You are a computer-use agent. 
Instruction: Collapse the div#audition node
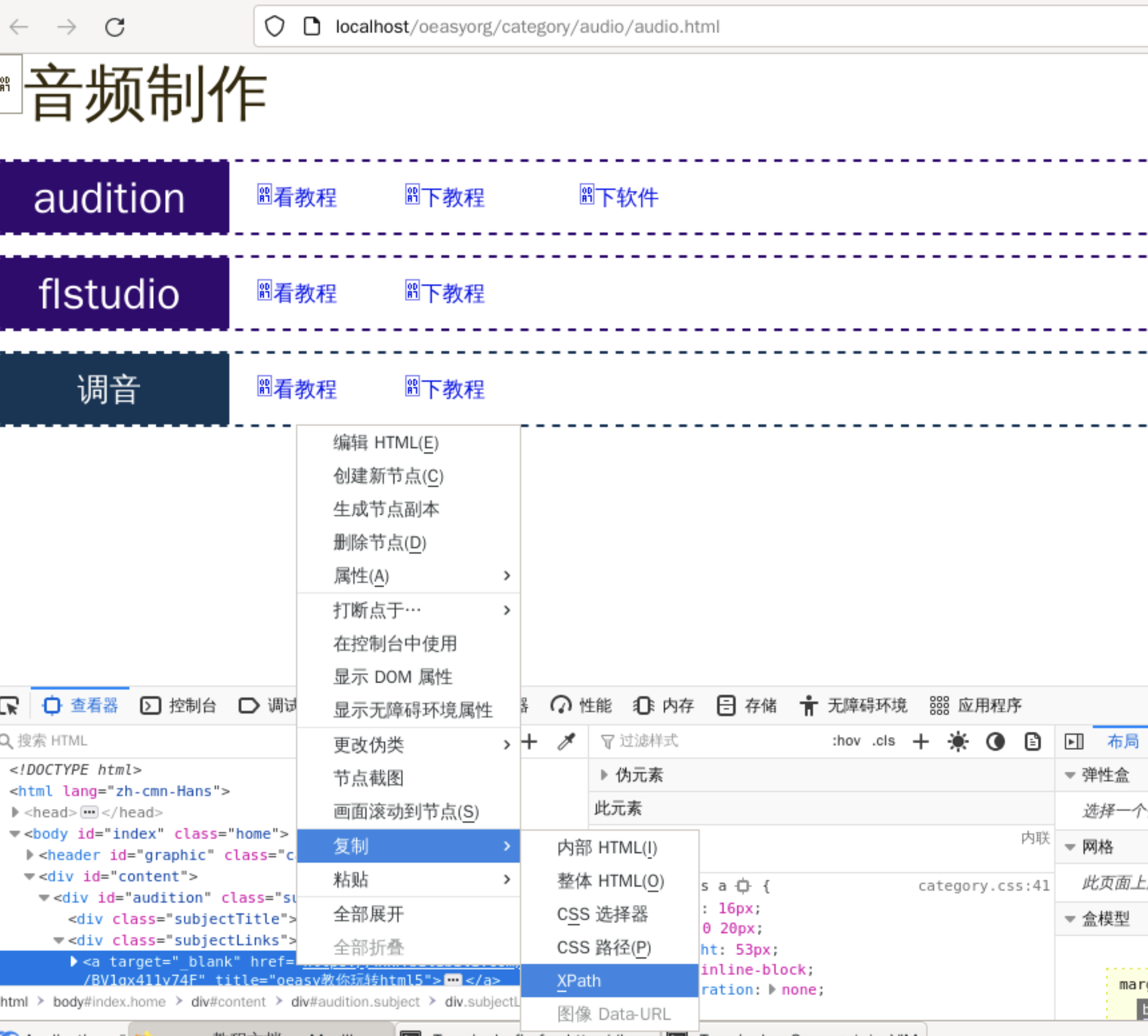tap(44, 898)
